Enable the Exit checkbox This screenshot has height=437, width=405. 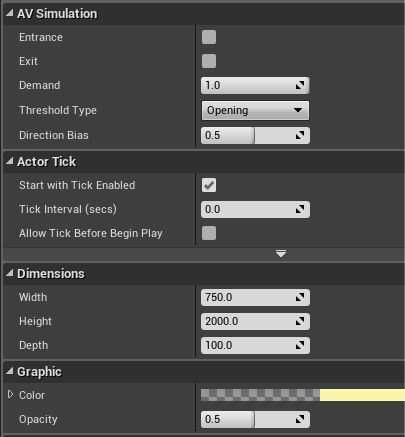209,61
